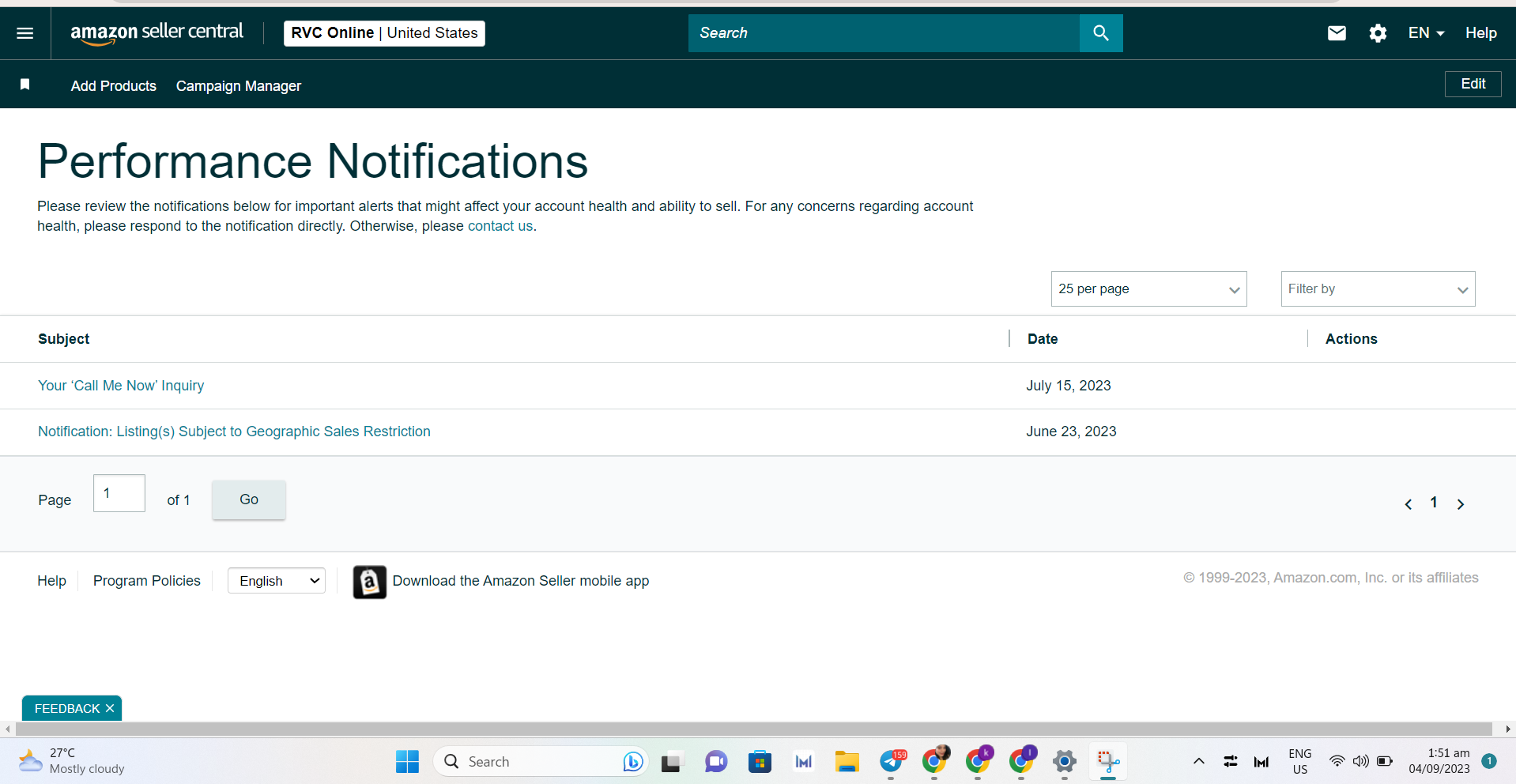
Task: Open the mail messages icon
Action: (1337, 33)
